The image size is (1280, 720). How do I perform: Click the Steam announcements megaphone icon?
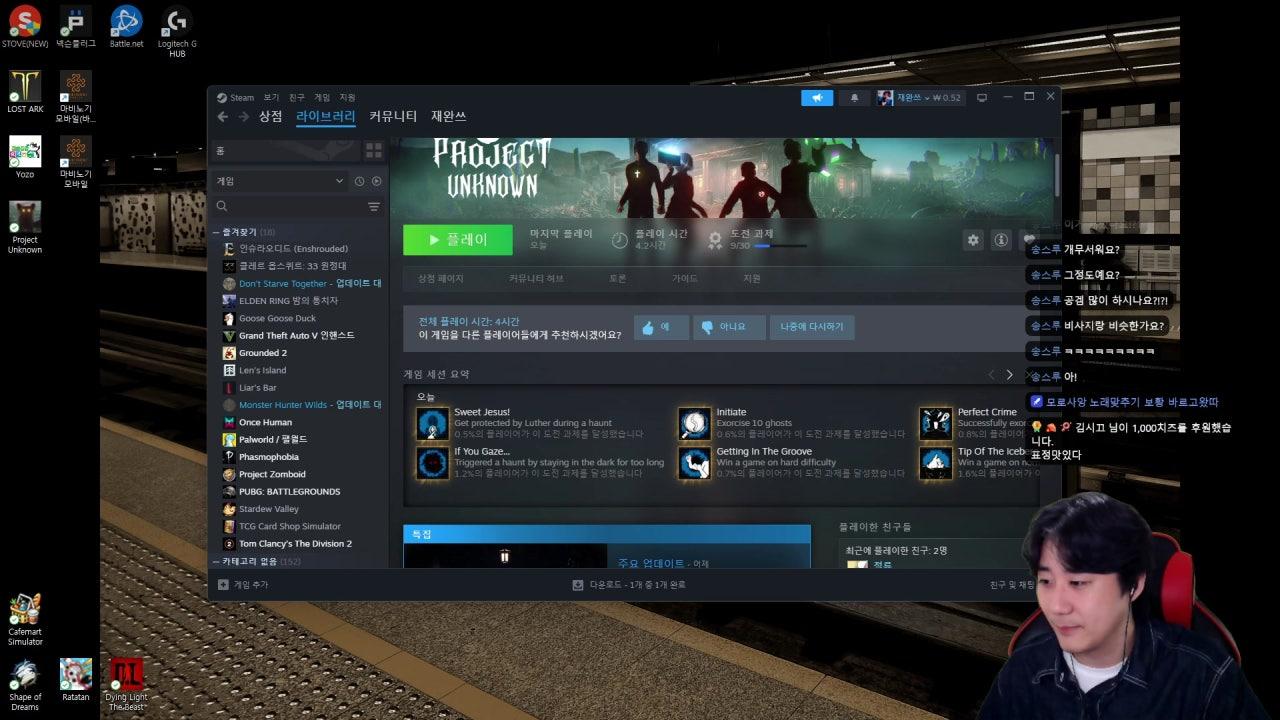817,97
